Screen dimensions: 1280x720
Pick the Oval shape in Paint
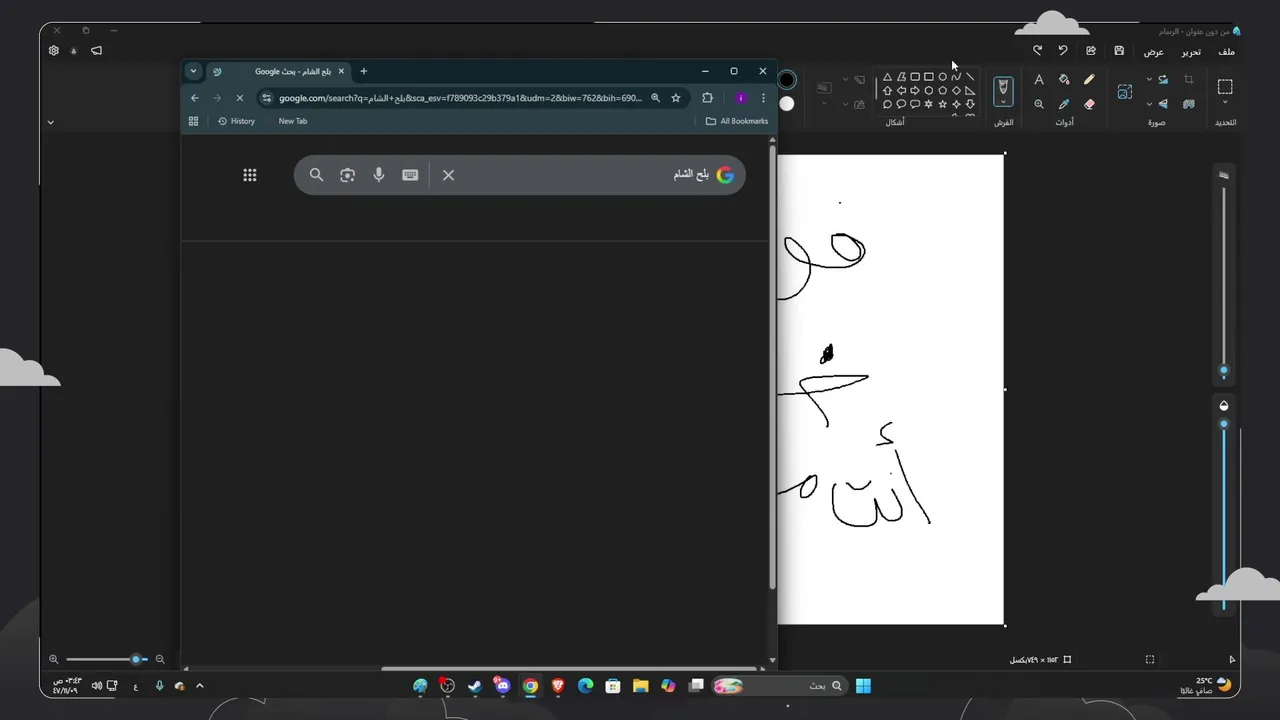[x=942, y=77]
